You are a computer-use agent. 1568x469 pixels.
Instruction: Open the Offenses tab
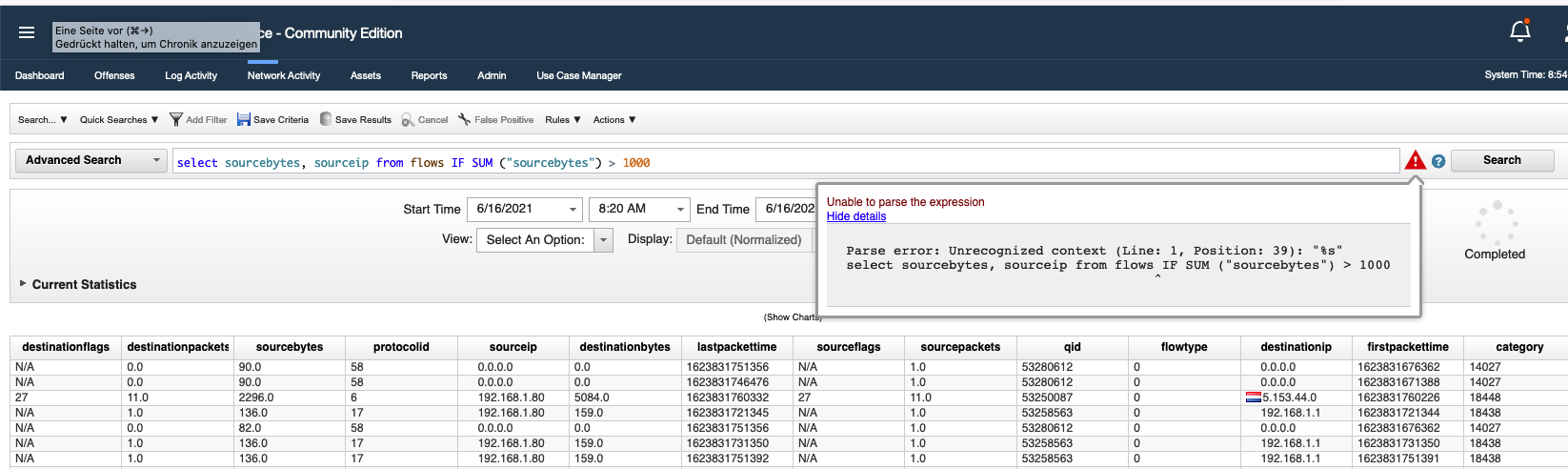point(114,75)
